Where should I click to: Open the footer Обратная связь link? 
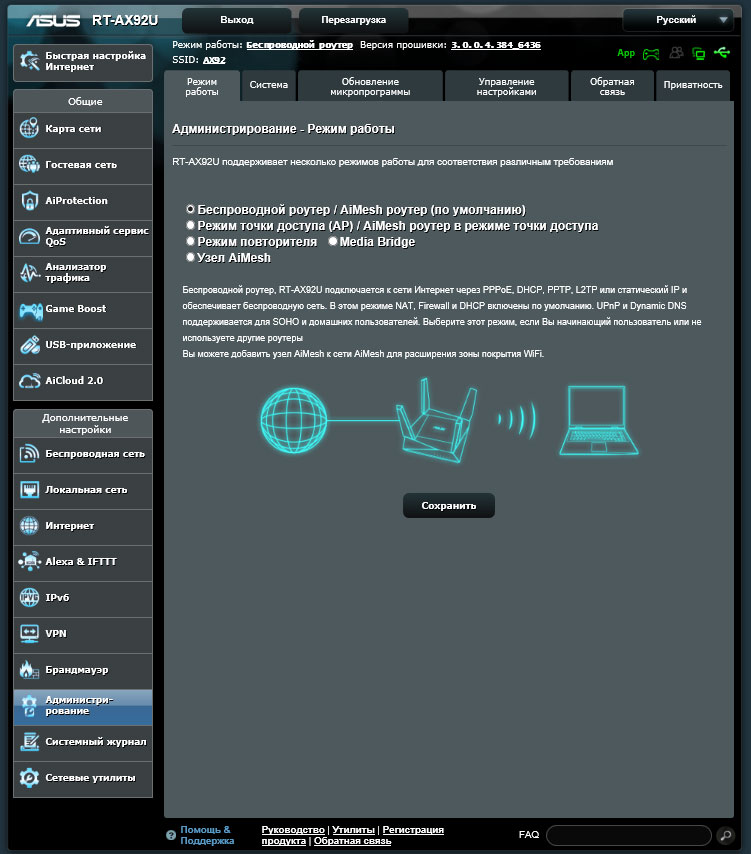352,840
